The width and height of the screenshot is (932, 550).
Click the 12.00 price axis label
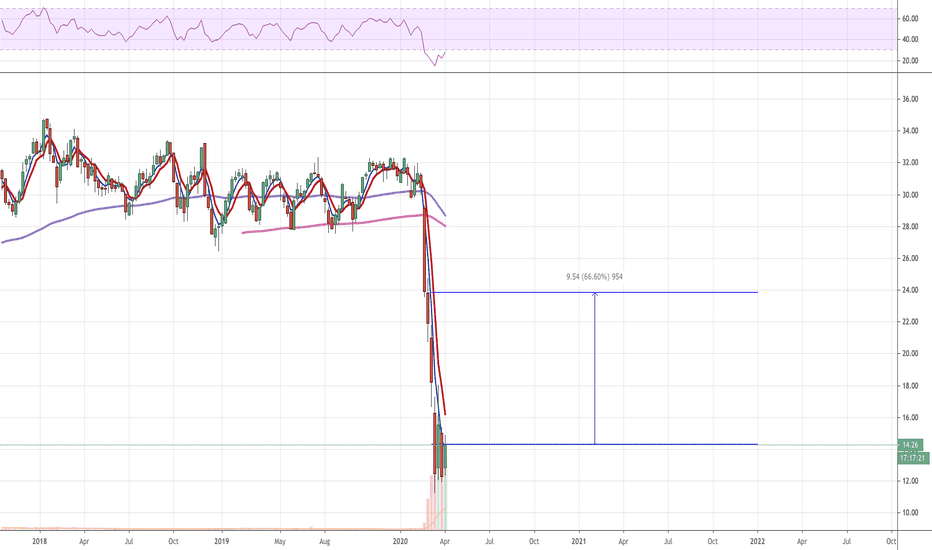[910, 481]
